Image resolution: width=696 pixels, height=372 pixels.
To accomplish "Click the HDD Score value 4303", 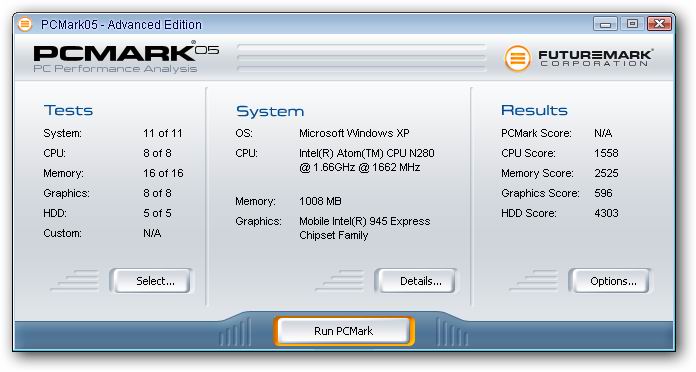I will tap(606, 213).
